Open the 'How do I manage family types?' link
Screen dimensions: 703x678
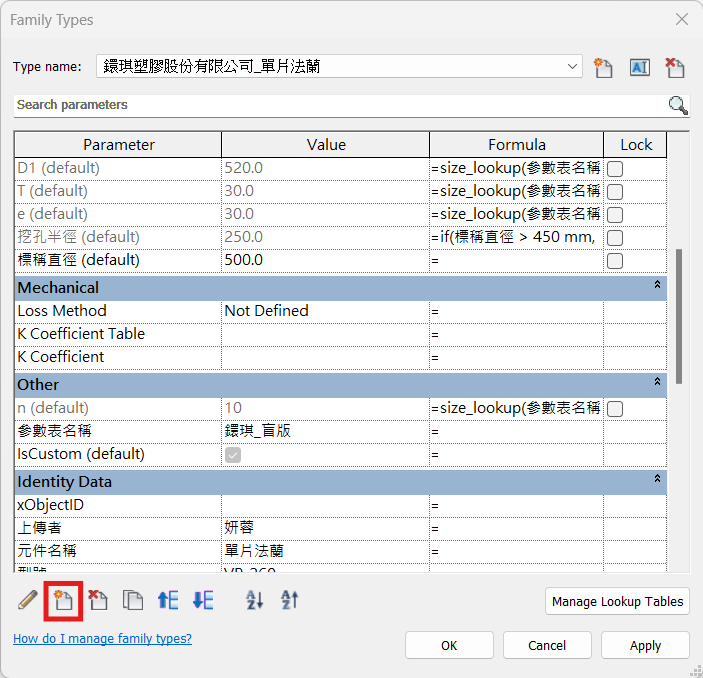(x=102, y=638)
